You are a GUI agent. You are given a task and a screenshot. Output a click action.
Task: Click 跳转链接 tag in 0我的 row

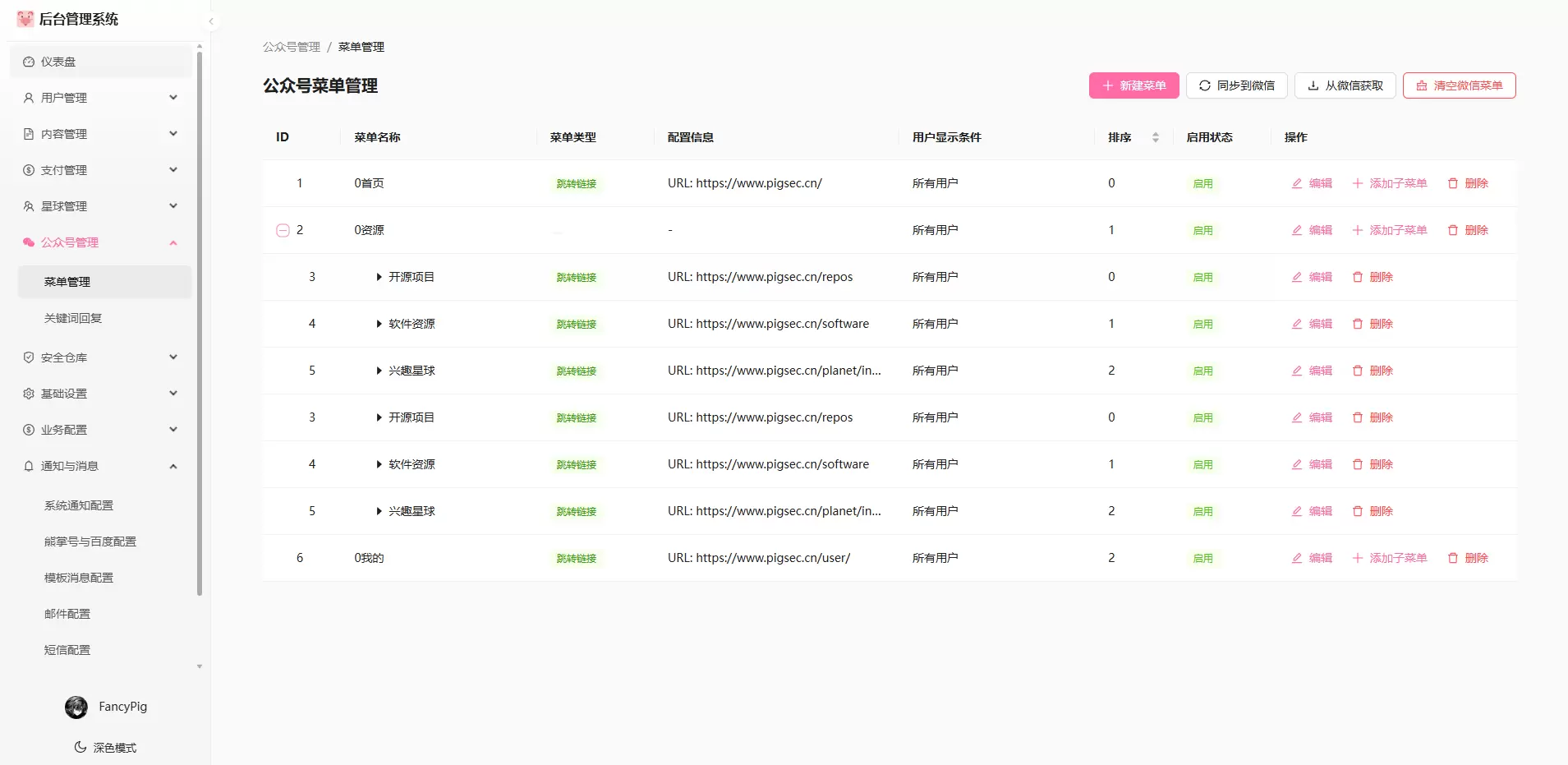pos(577,558)
